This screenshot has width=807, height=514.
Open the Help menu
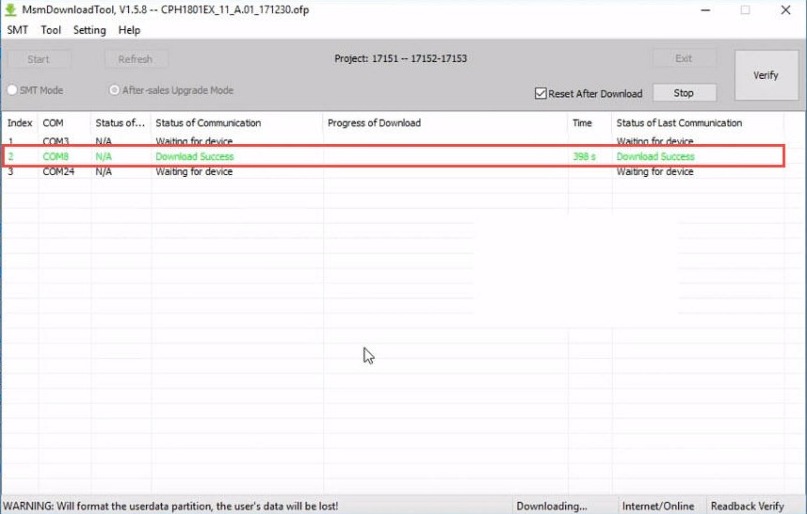[129, 30]
